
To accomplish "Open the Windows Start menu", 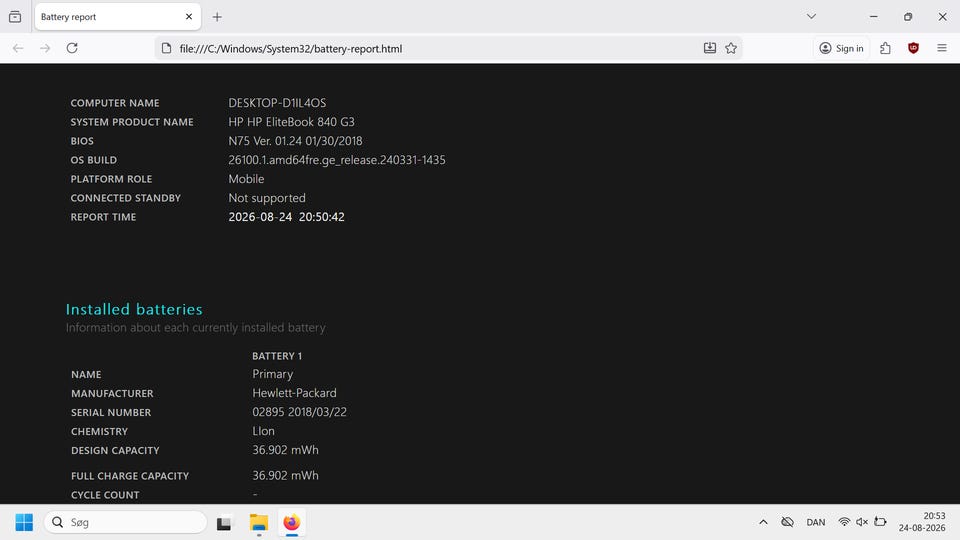I will tap(24, 522).
